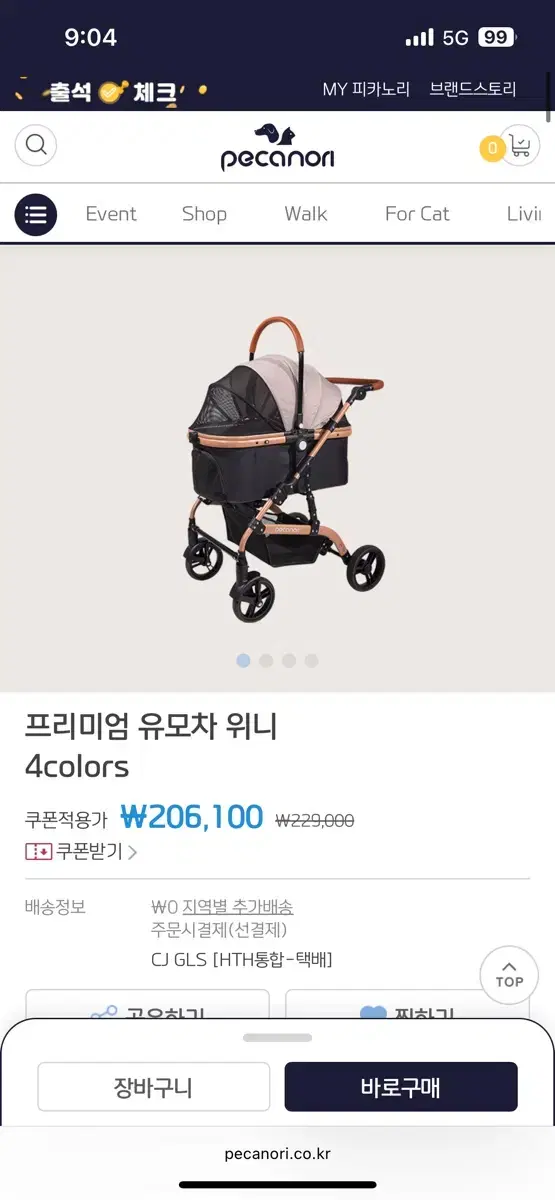The height and width of the screenshot is (1200, 555).
Task: Open the hamburger category menu
Action: 36,214
